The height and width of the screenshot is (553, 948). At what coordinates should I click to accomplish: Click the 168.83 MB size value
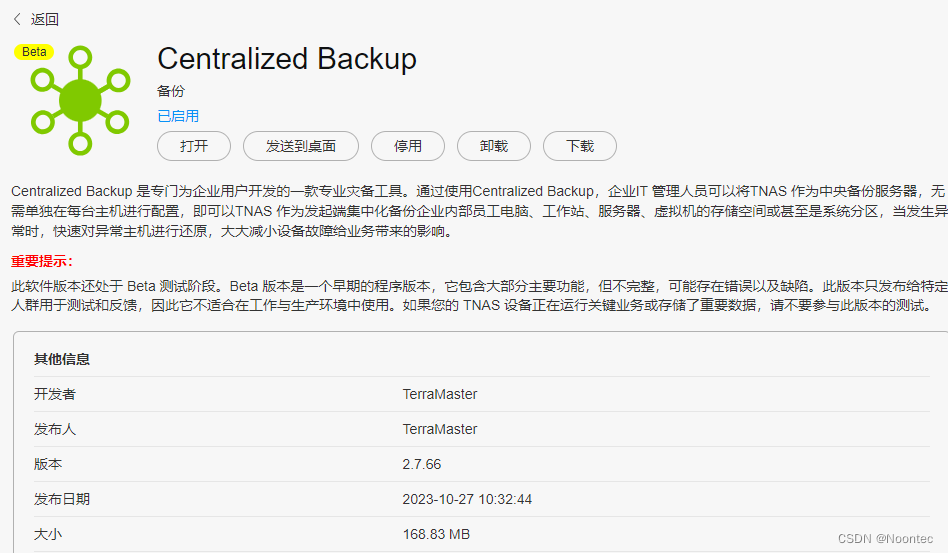[x=436, y=534]
